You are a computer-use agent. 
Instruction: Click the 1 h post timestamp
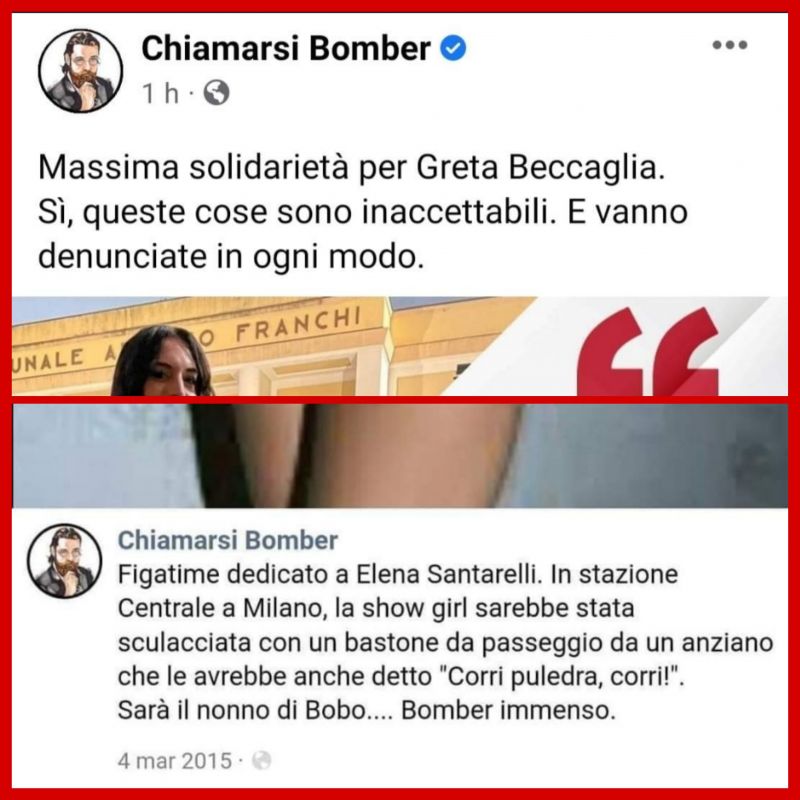[160, 93]
